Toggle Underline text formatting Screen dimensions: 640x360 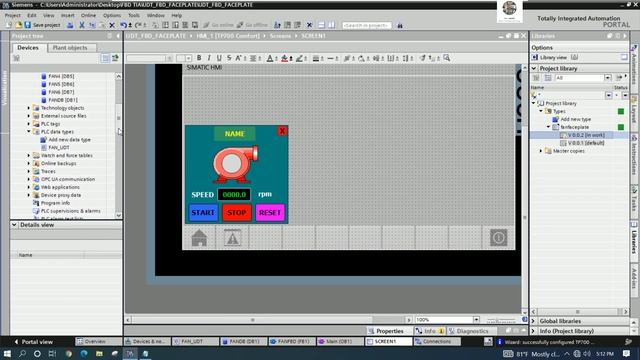tap(219, 58)
